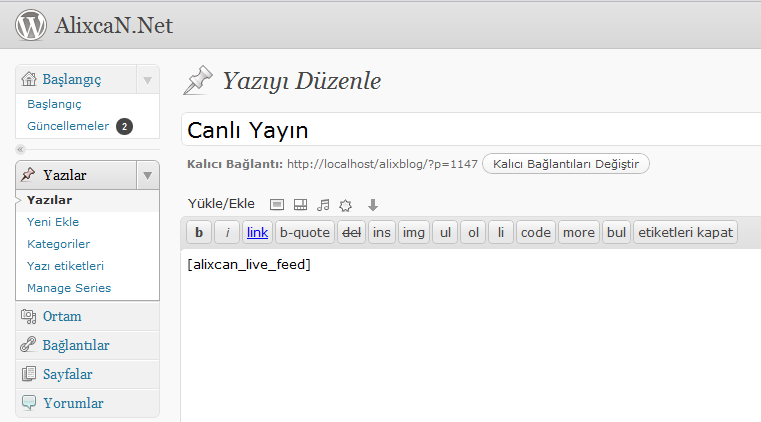Image resolution: width=761 pixels, height=422 pixels.
Task: Click the add audio music-note icon
Action: click(x=323, y=205)
